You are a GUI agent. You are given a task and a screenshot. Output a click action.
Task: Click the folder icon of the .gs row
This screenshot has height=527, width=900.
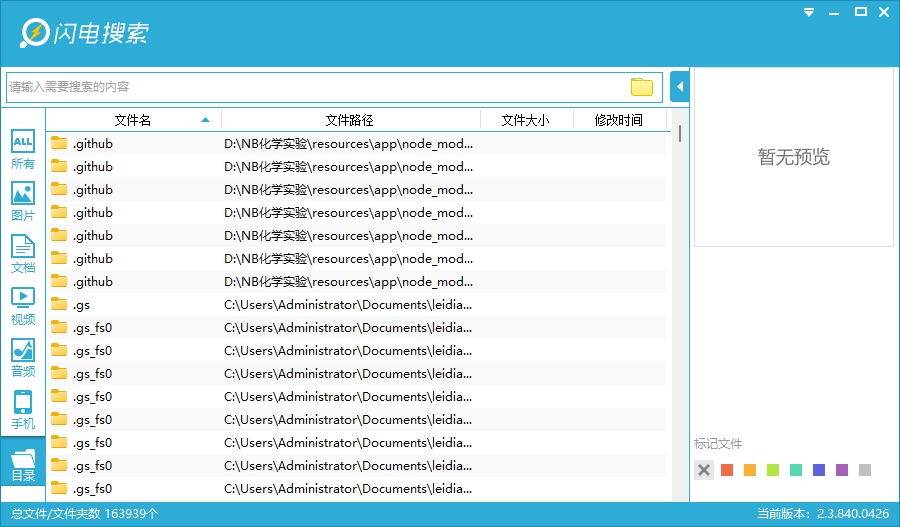(59, 304)
